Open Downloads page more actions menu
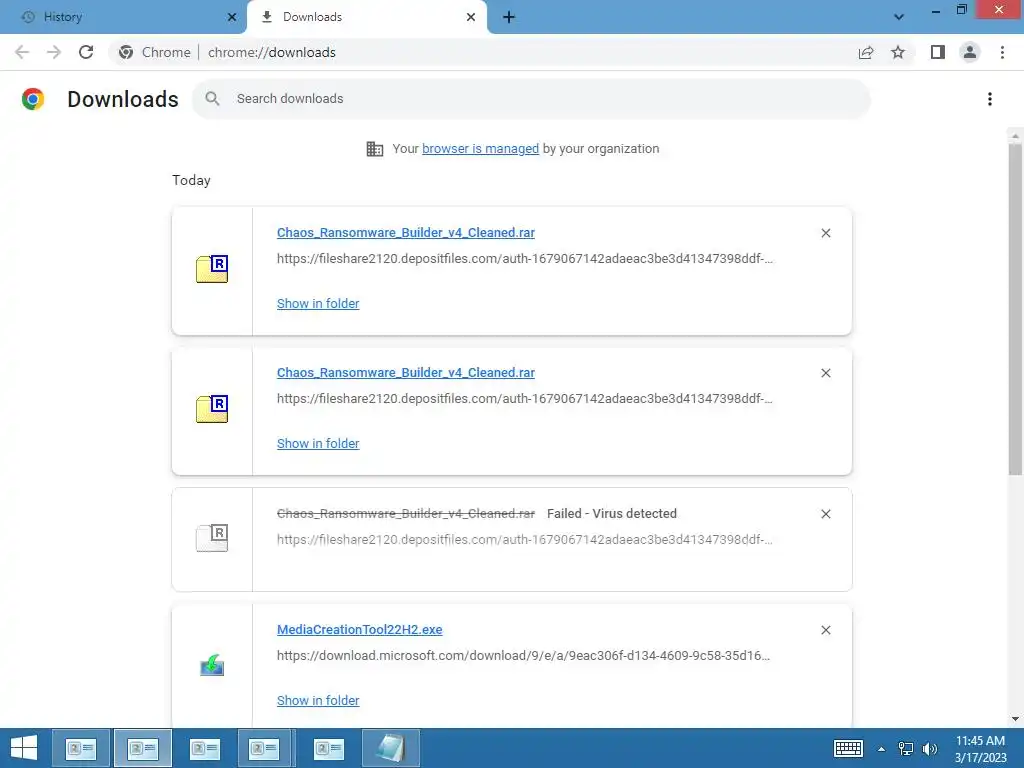The height and width of the screenshot is (768, 1024). 990,99
